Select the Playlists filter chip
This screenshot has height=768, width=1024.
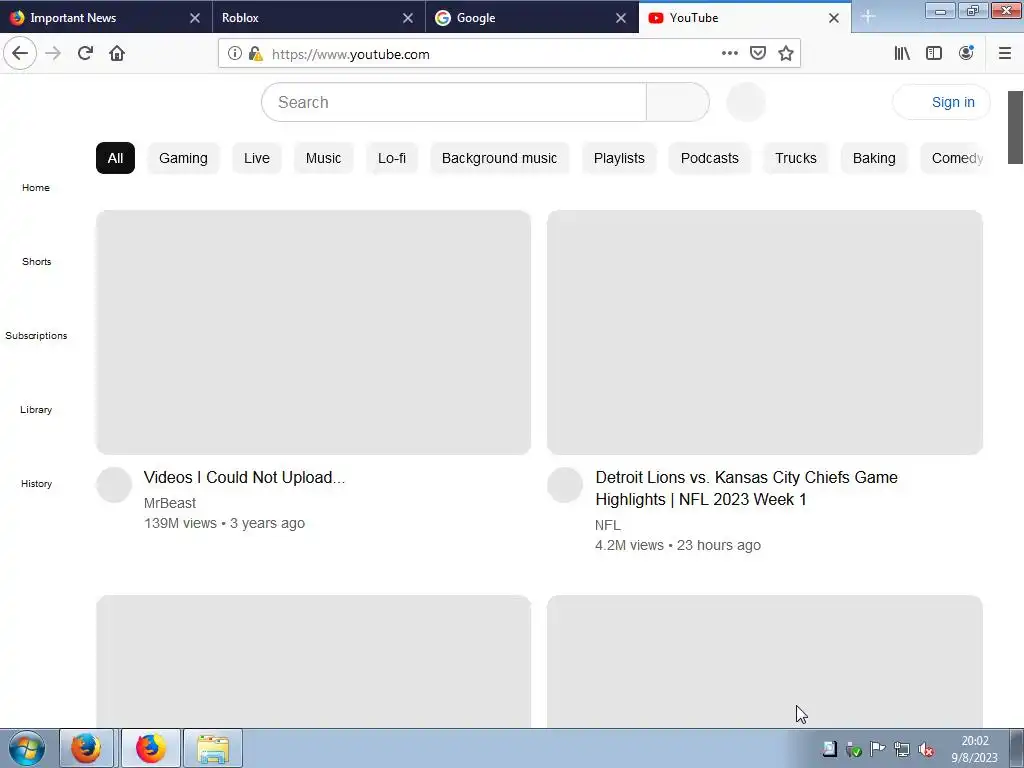click(x=619, y=158)
